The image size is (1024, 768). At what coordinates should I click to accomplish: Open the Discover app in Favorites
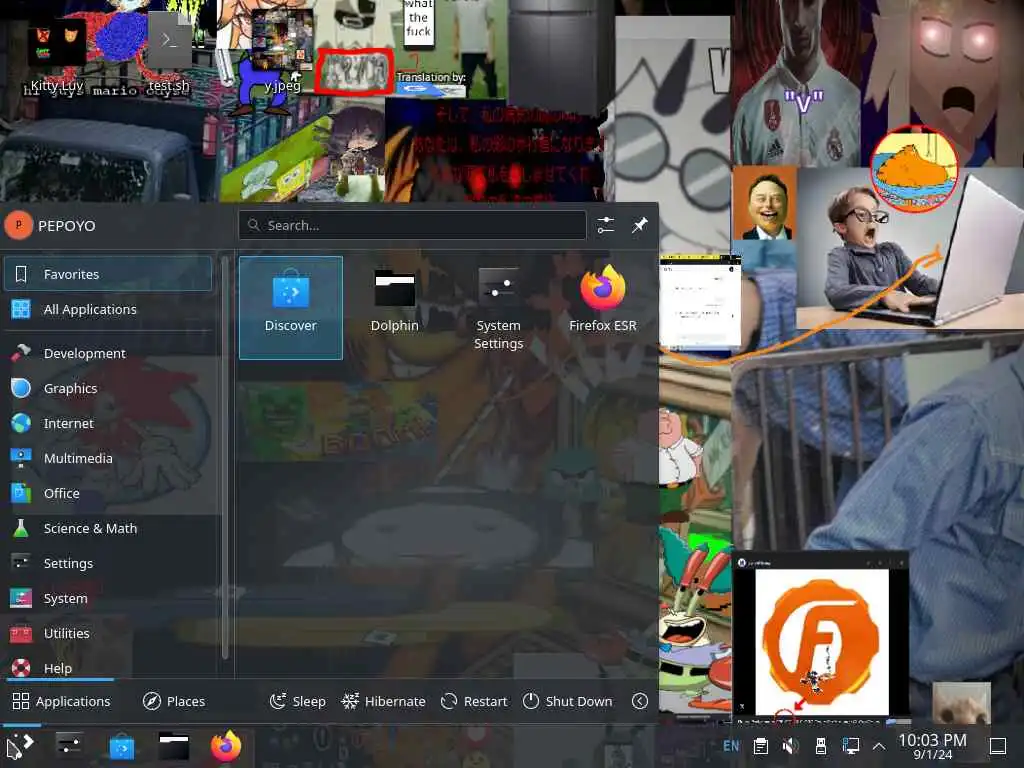pyautogui.click(x=291, y=308)
